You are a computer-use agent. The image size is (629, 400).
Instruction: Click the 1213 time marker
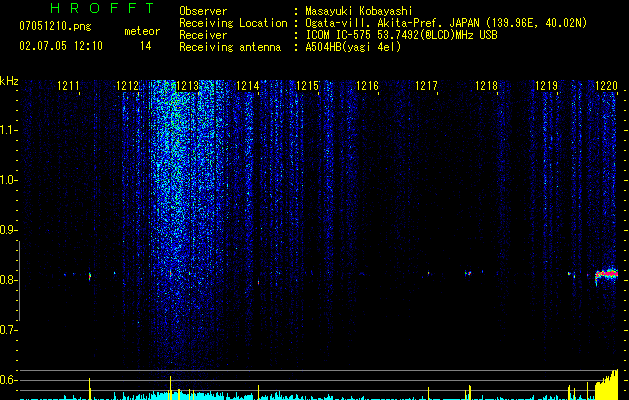tap(188, 85)
